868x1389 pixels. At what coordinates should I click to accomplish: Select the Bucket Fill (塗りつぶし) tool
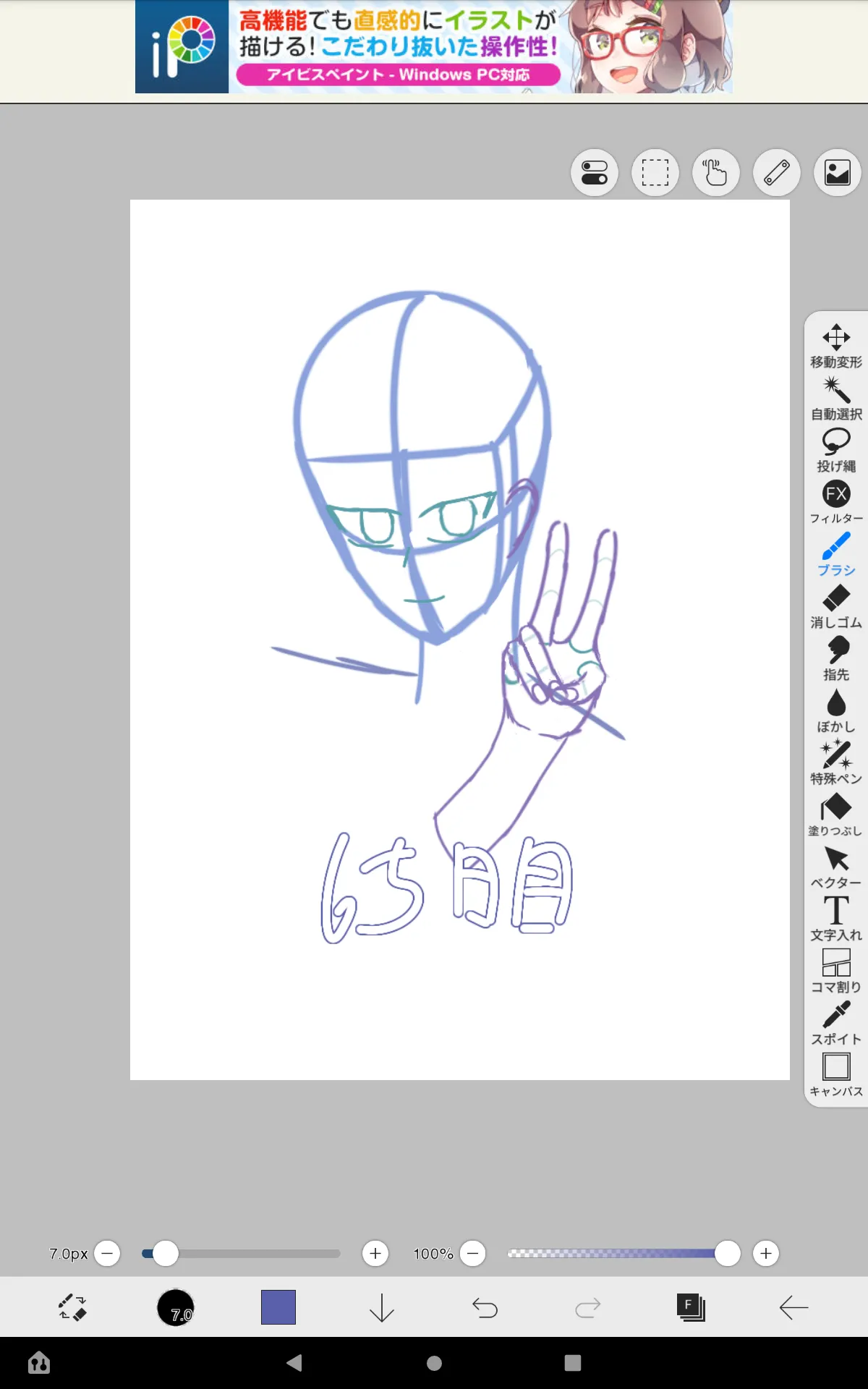(x=836, y=815)
